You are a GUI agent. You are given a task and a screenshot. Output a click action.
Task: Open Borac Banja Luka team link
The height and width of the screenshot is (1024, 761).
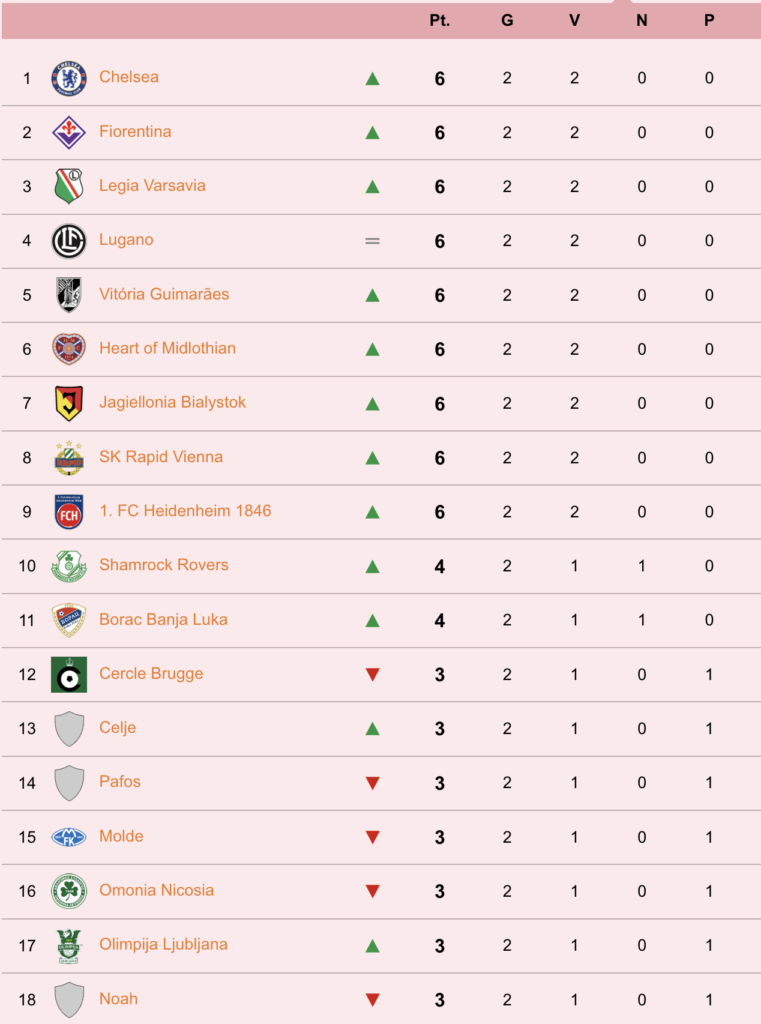[x=163, y=619]
